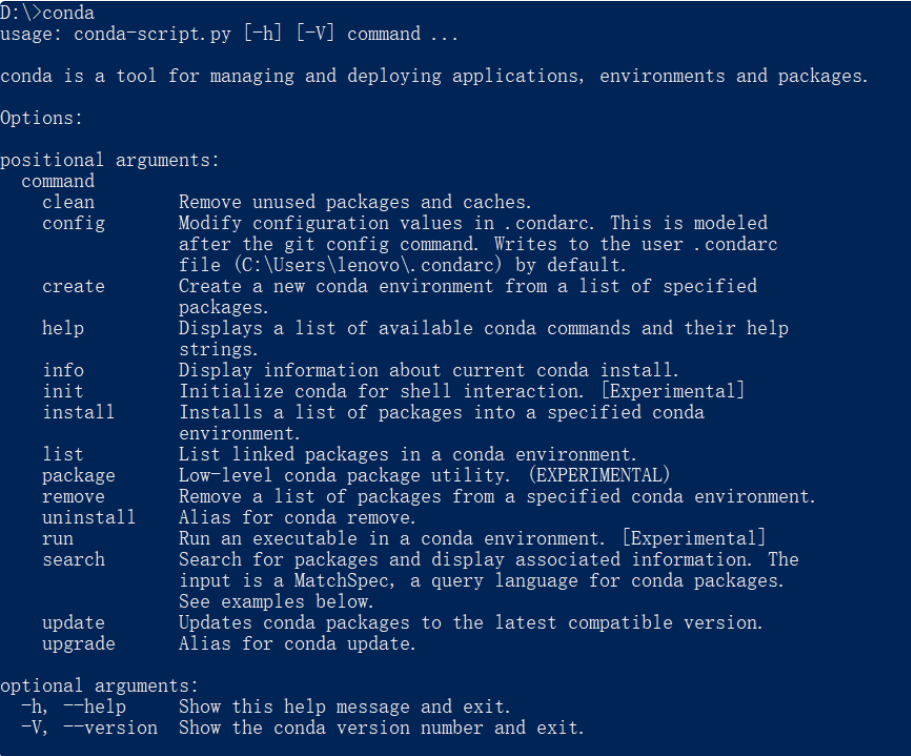Click the 'clean' command name
This screenshot has width=911, height=756.
pos(68,202)
